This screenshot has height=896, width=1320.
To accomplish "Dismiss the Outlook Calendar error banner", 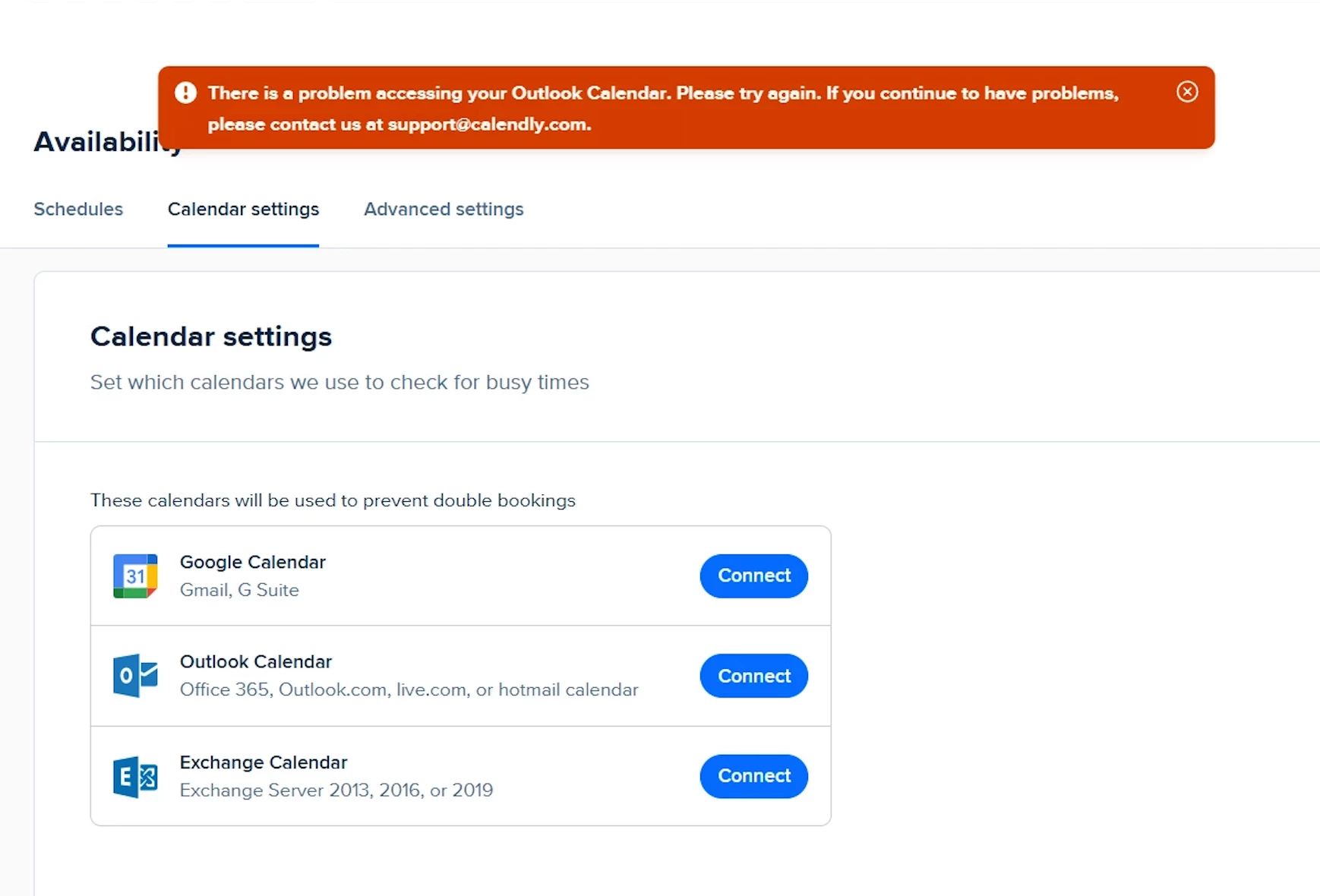I will click(x=1187, y=92).
